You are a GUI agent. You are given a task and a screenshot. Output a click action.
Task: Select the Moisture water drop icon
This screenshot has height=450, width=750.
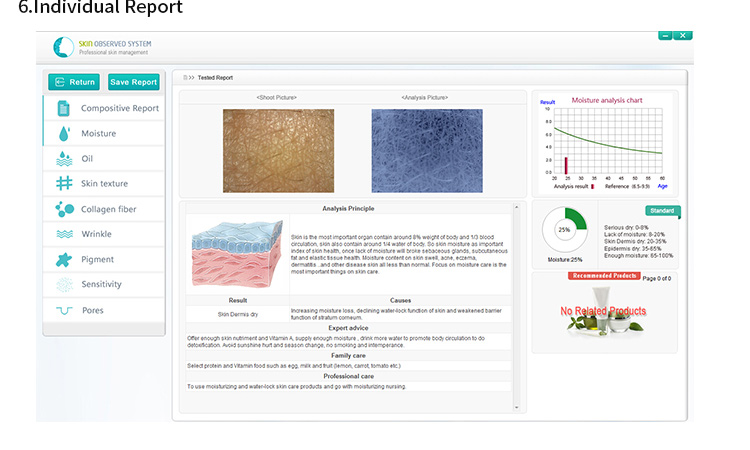pos(64,133)
